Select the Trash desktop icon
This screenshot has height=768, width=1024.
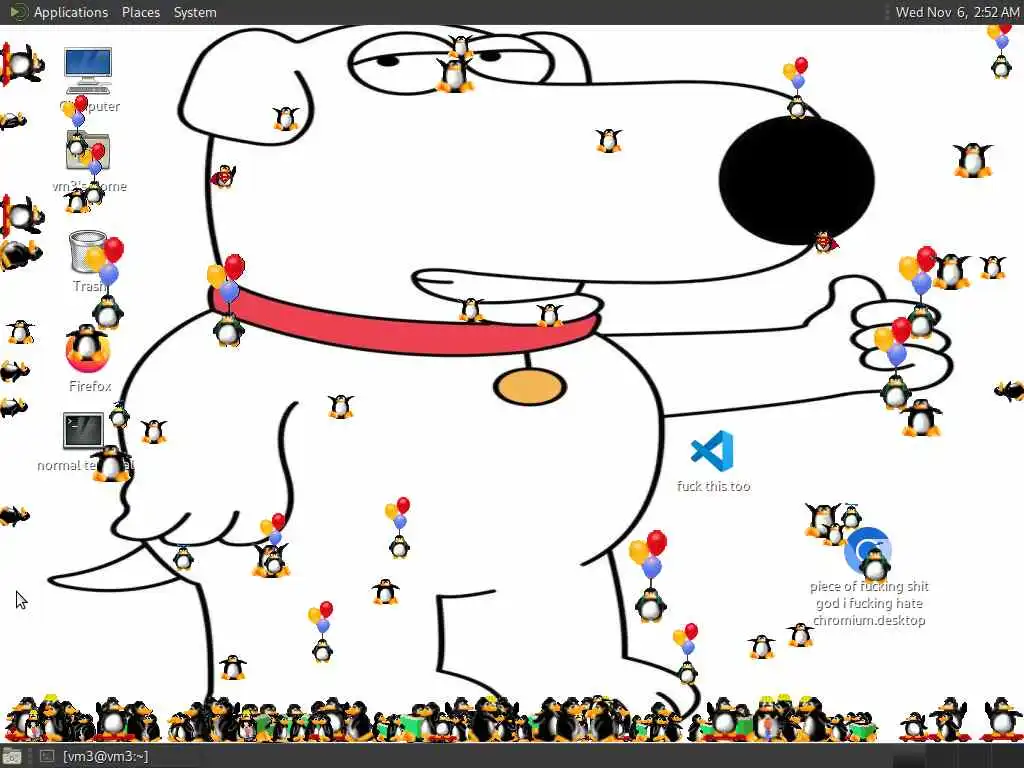tap(88, 252)
